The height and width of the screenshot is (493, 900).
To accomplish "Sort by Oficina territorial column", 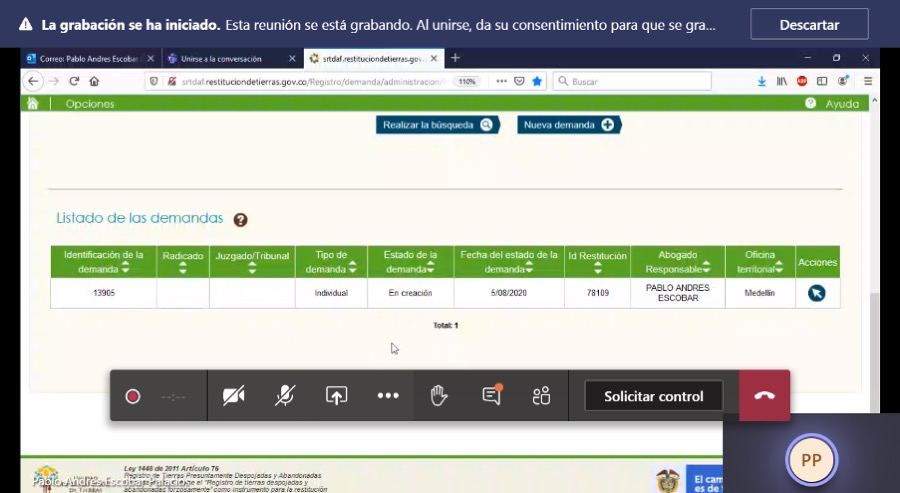I will [779, 267].
